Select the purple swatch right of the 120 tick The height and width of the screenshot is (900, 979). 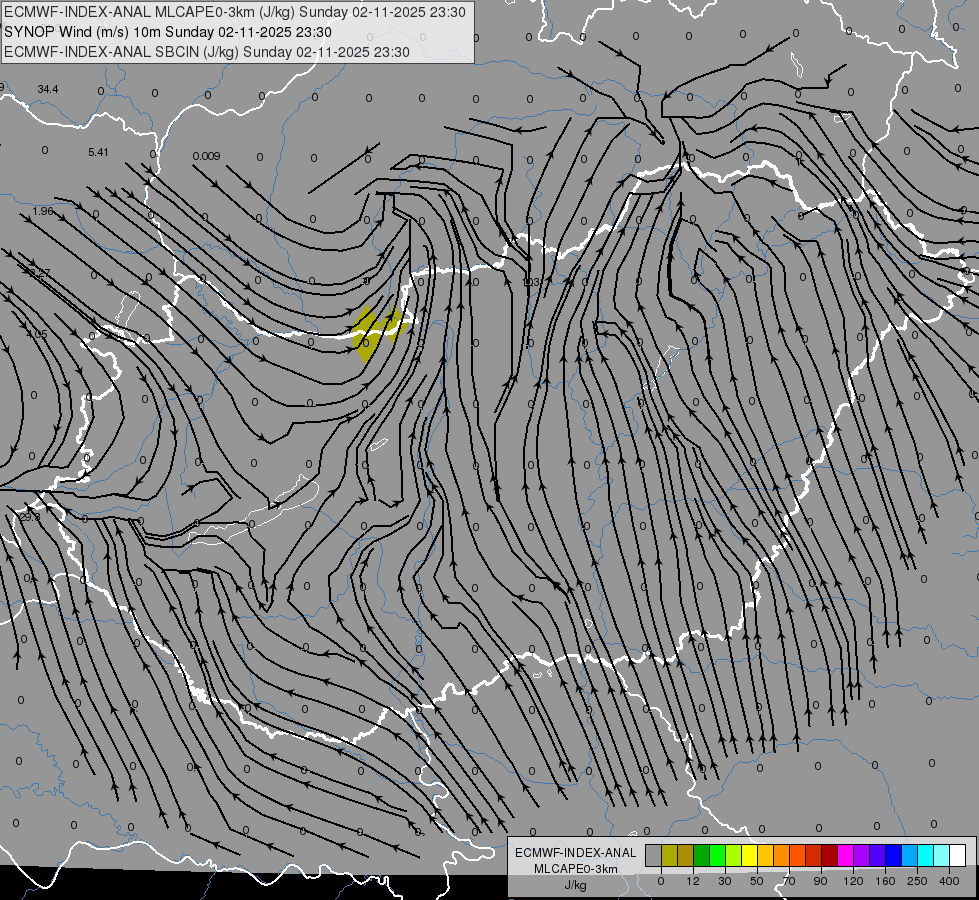(x=862, y=855)
